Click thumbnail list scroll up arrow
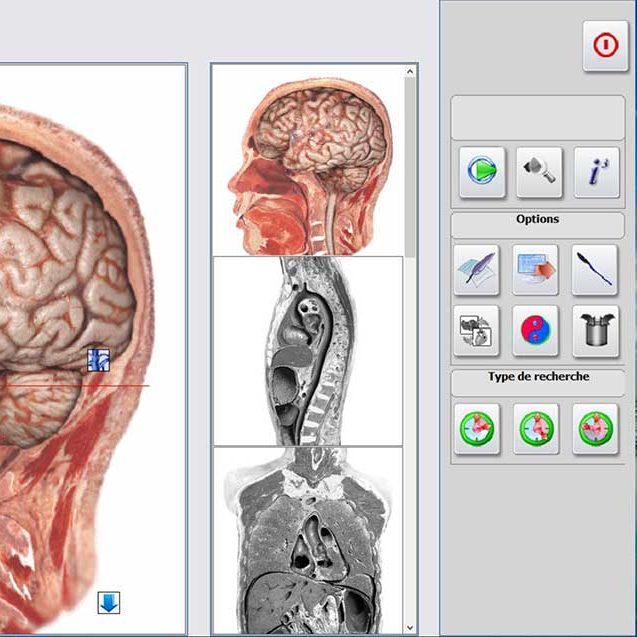The image size is (637, 637). (x=410, y=72)
